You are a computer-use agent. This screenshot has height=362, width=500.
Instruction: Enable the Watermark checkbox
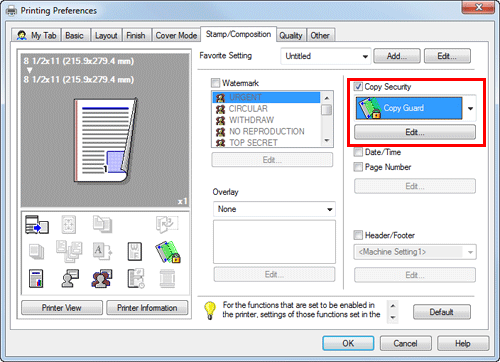pos(216,83)
